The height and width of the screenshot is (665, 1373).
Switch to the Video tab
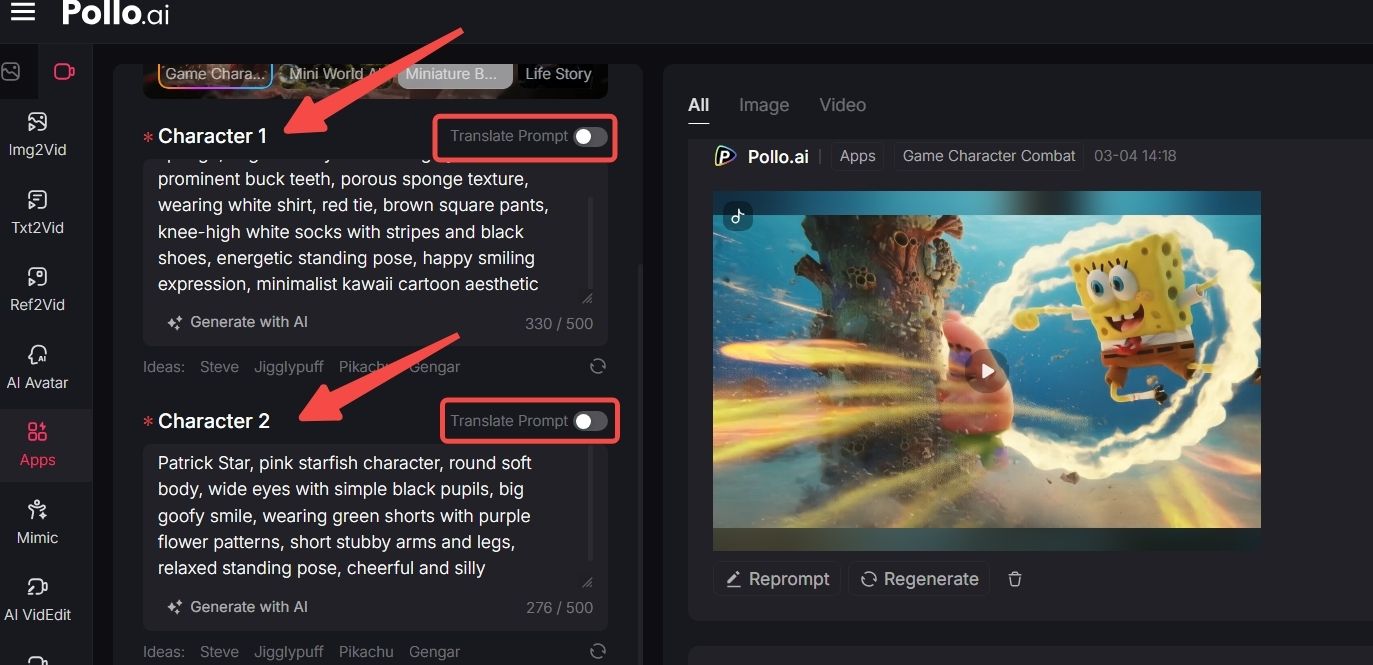842,105
